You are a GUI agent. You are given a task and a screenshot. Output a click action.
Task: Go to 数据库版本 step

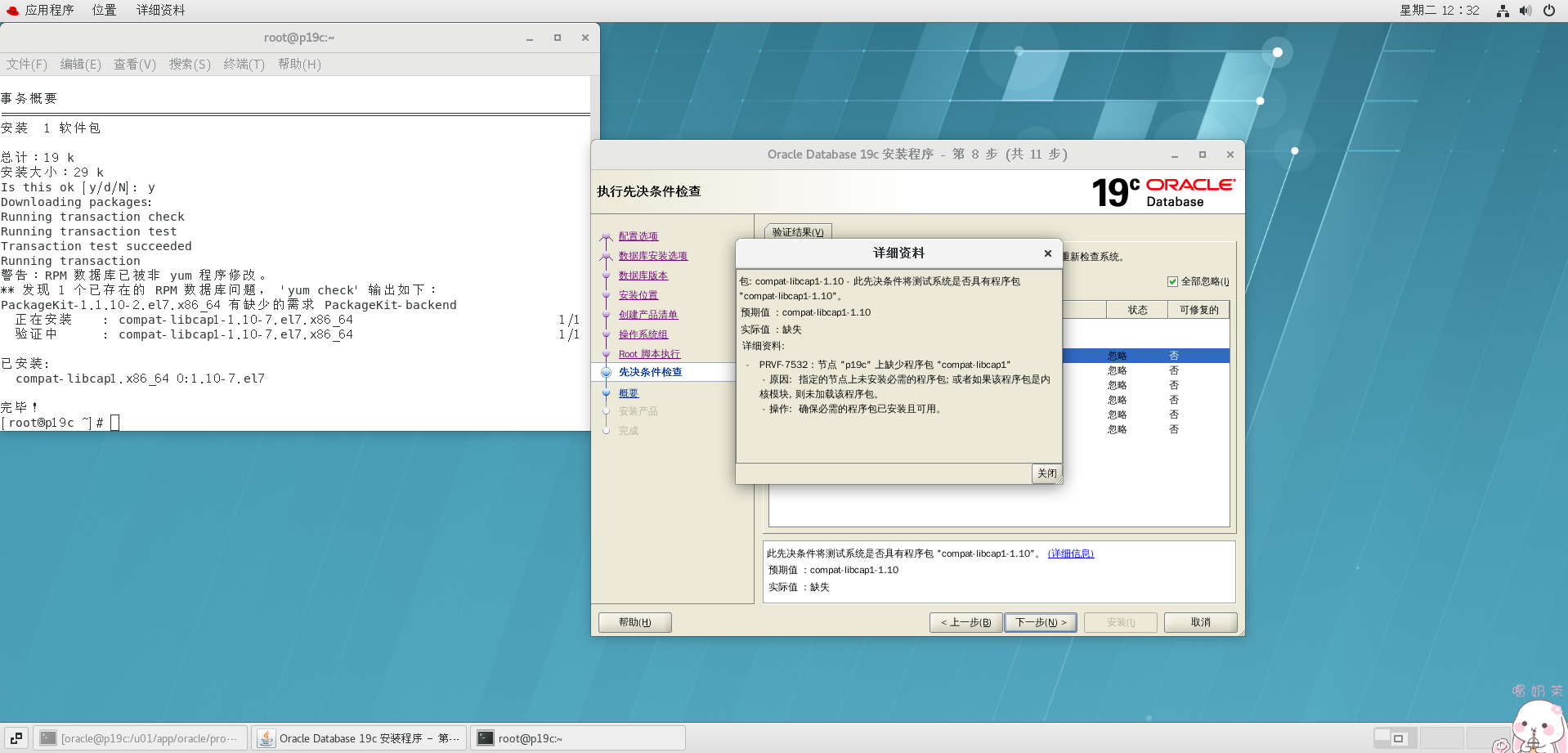[643, 276]
